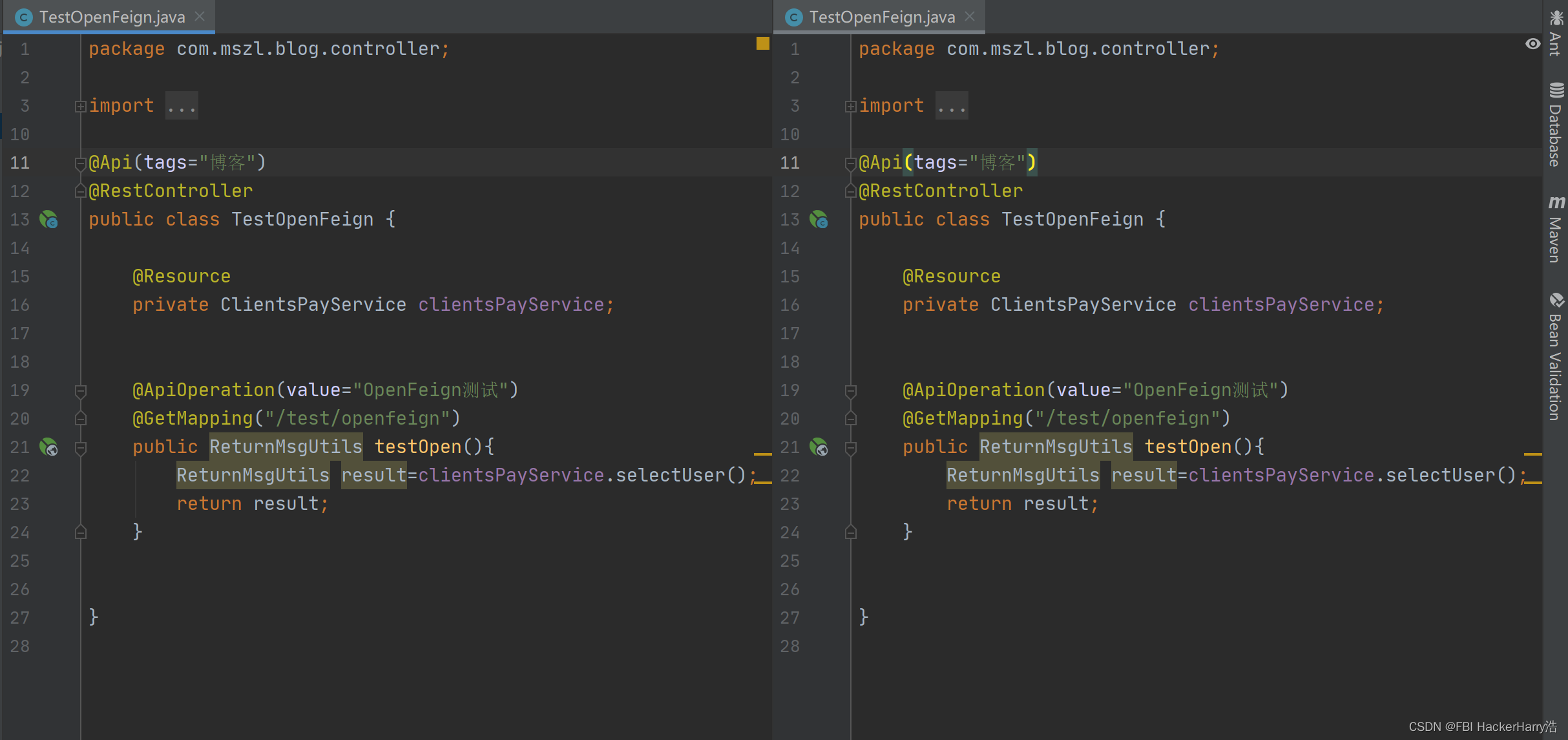Open the Database tool window
1568x740 pixels.
[1556, 124]
